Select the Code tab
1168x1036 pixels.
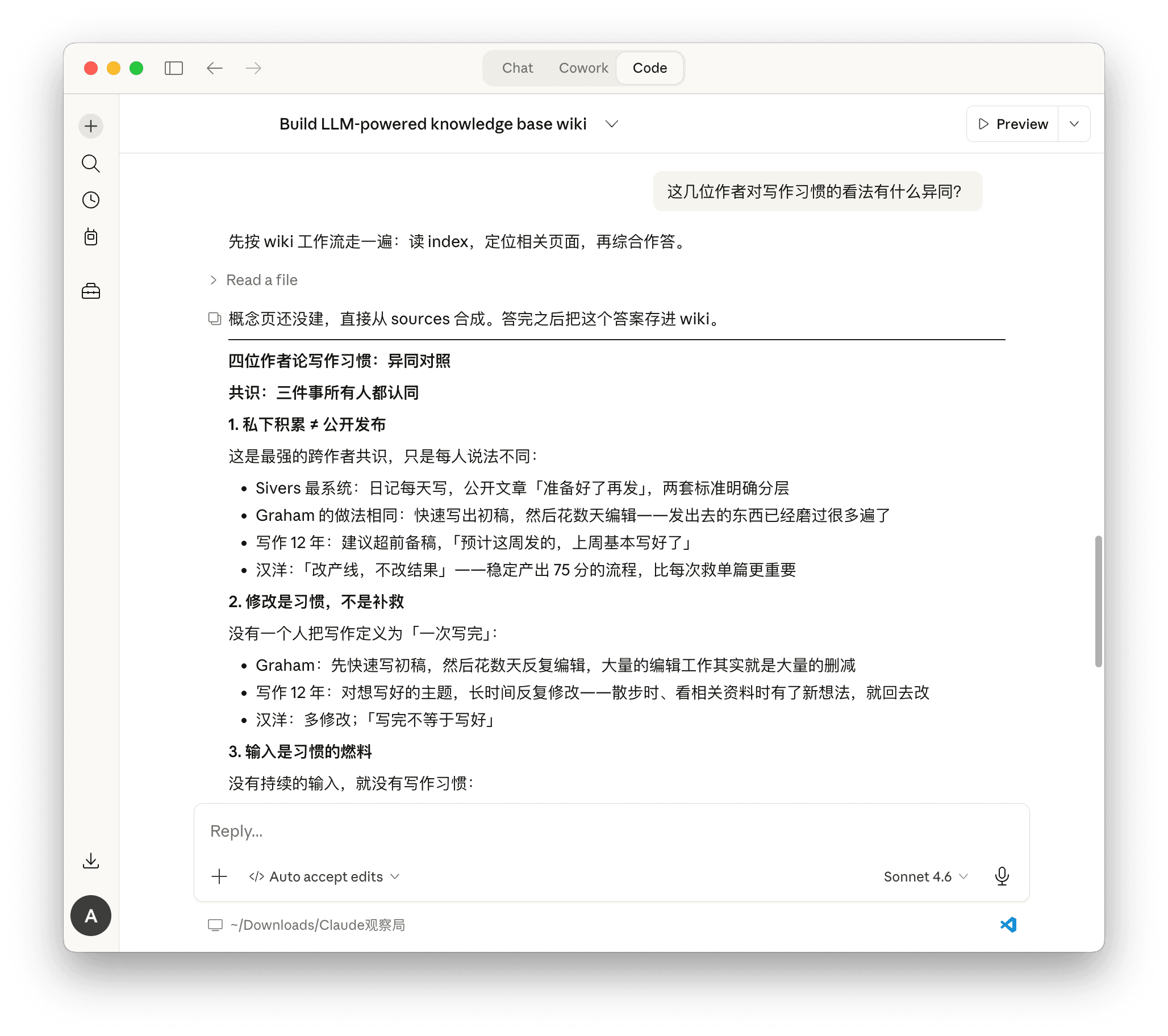click(650, 68)
